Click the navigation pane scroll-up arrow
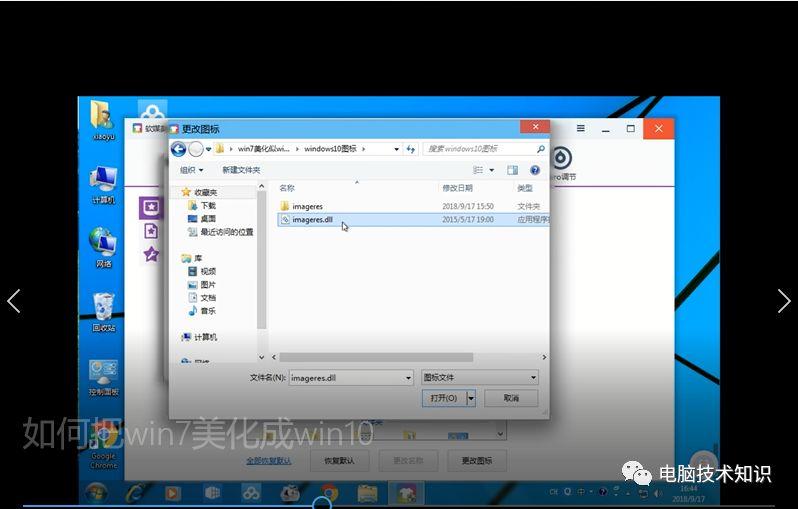 point(262,186)
